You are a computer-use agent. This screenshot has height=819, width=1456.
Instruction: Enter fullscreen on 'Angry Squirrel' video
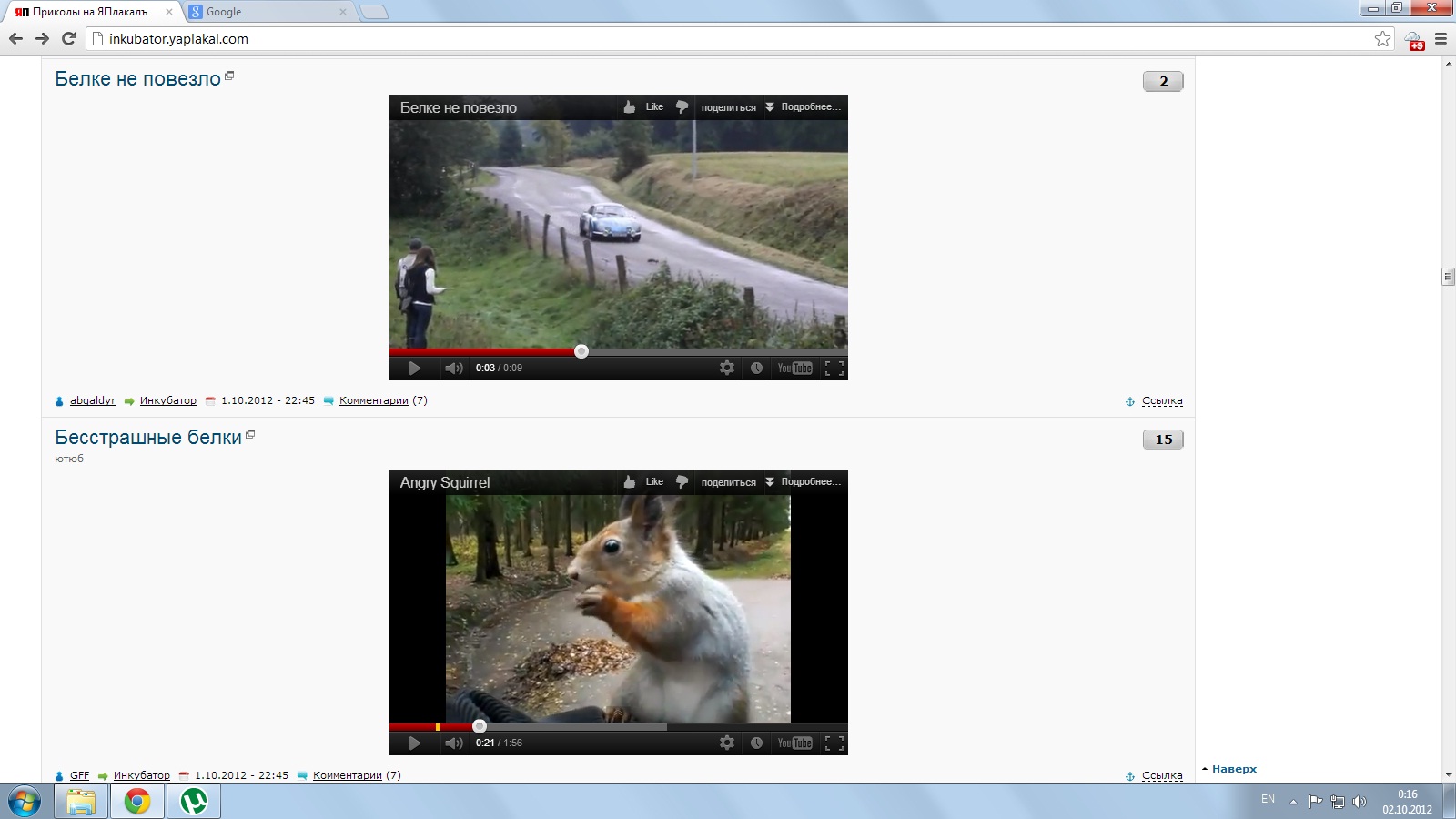pos(834,743)
